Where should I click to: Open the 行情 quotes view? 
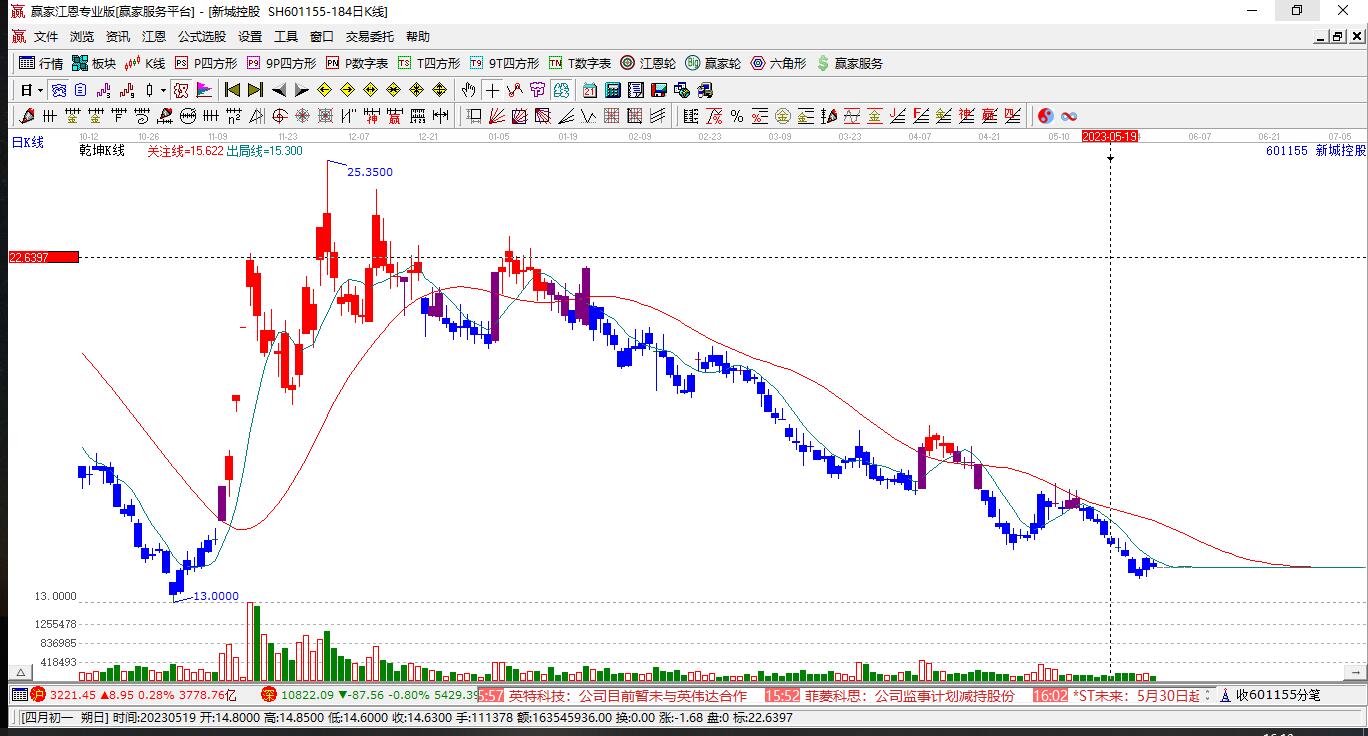pyautogui.click(x=41, y=63)
